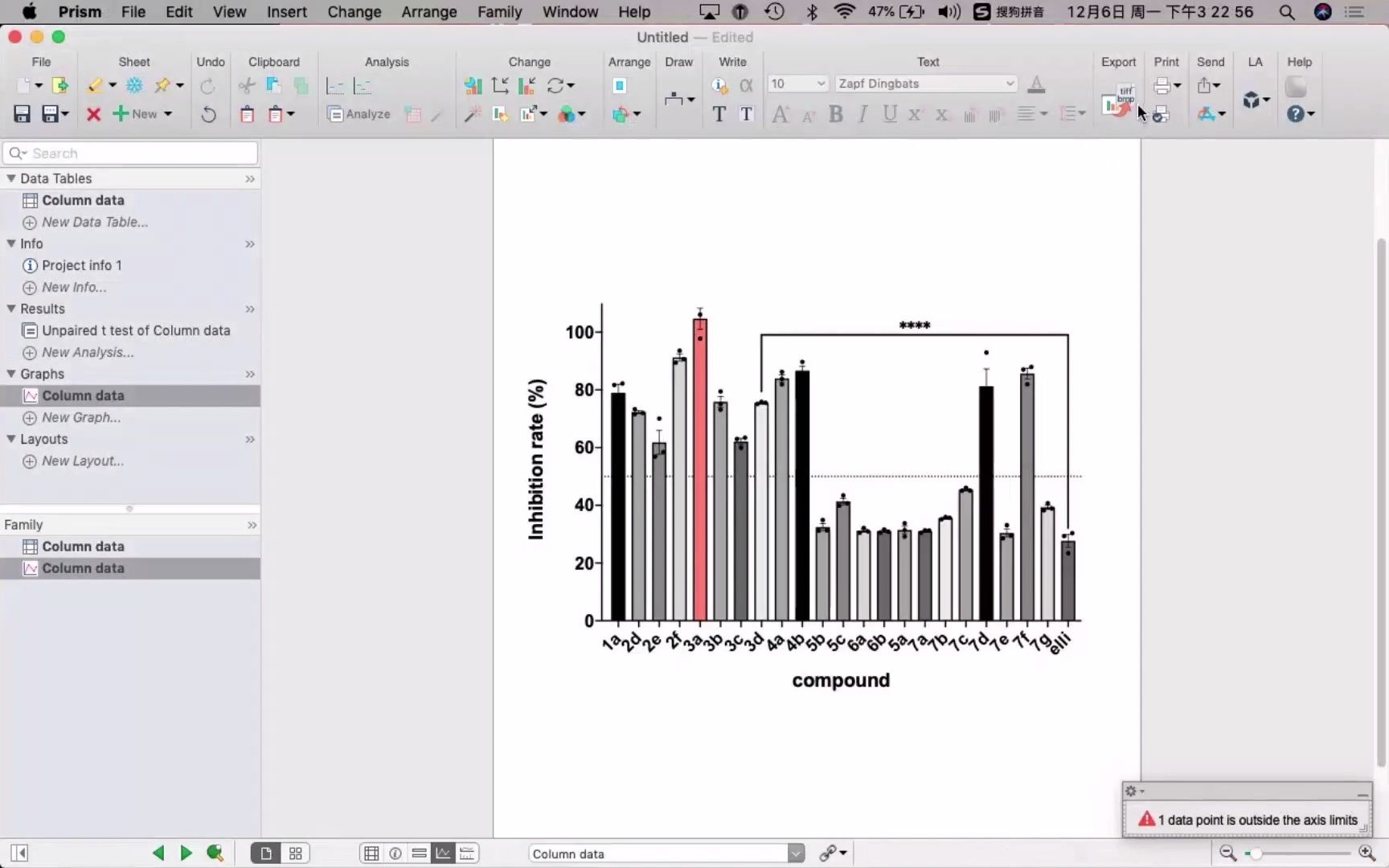The height and width of the screenshot is (868, 1389).
Task: Collapse the Results section
Action: click(11, 309)
